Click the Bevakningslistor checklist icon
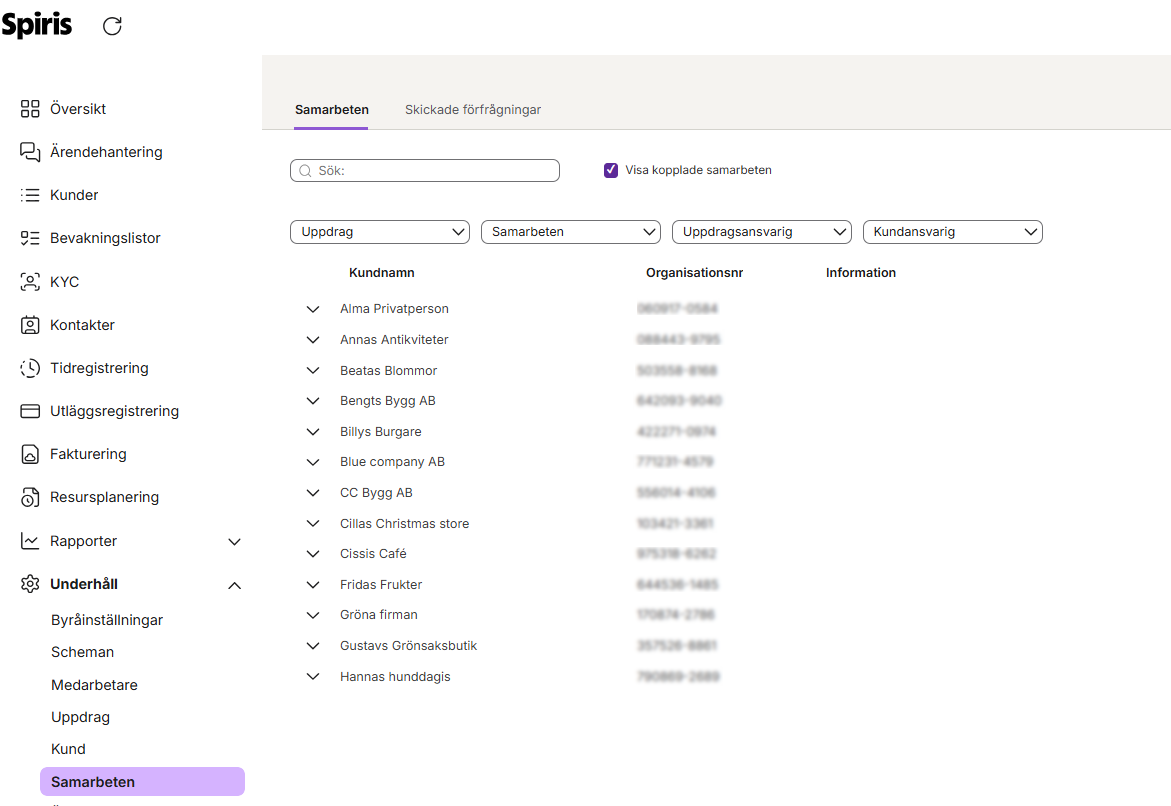The width and height of the screenshot is (1171, 806). [30, 238]
